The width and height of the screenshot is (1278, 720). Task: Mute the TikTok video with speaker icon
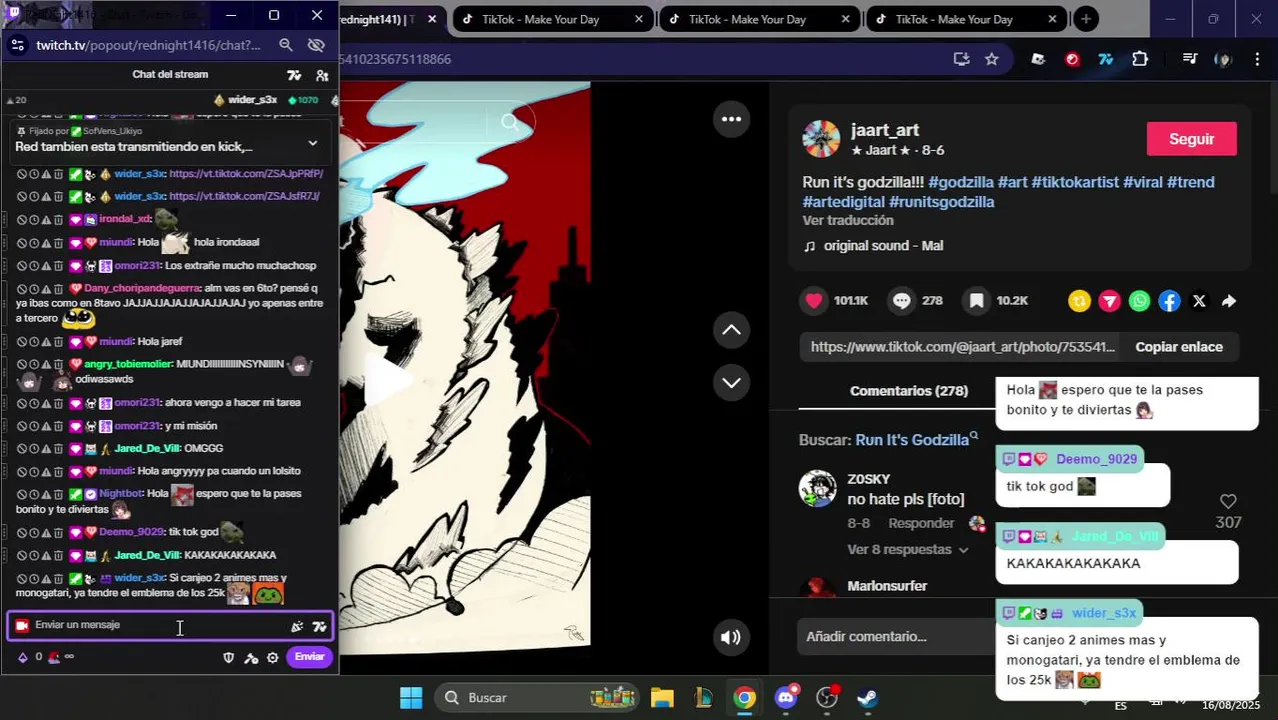(x=731, y=637)
